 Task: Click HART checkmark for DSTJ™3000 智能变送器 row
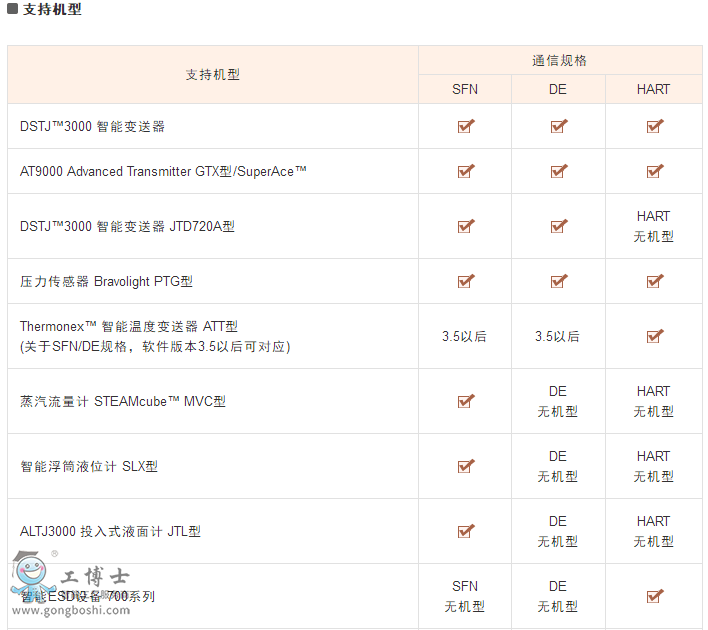pos(655,126)
